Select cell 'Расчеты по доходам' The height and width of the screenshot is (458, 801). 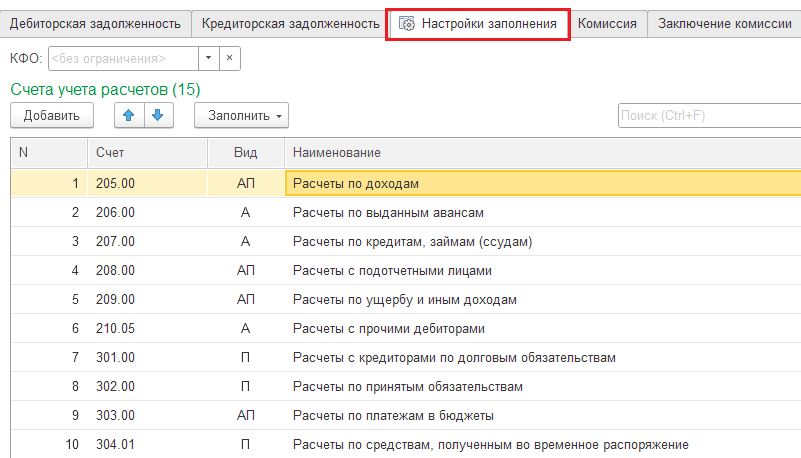[x=543, y=183]
